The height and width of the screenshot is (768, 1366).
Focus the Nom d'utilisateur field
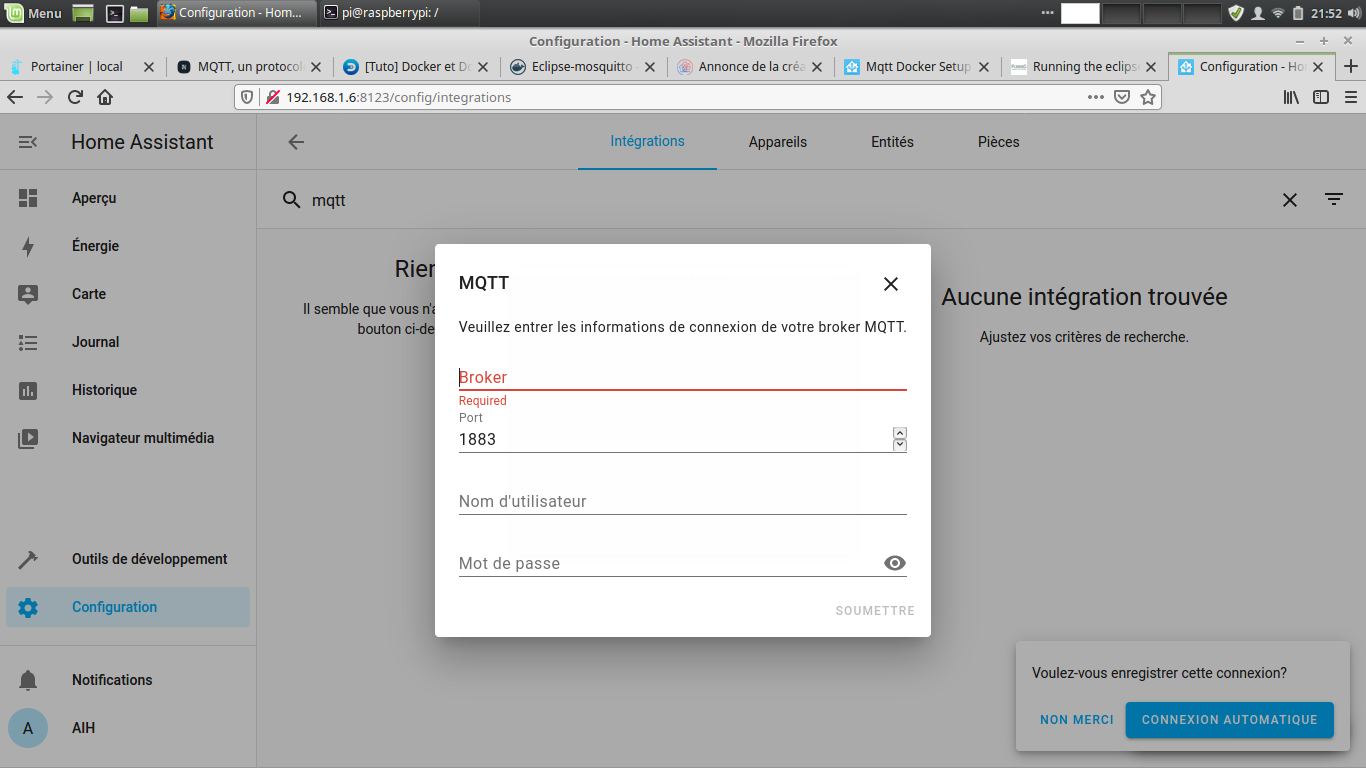(x=682, y=501)
